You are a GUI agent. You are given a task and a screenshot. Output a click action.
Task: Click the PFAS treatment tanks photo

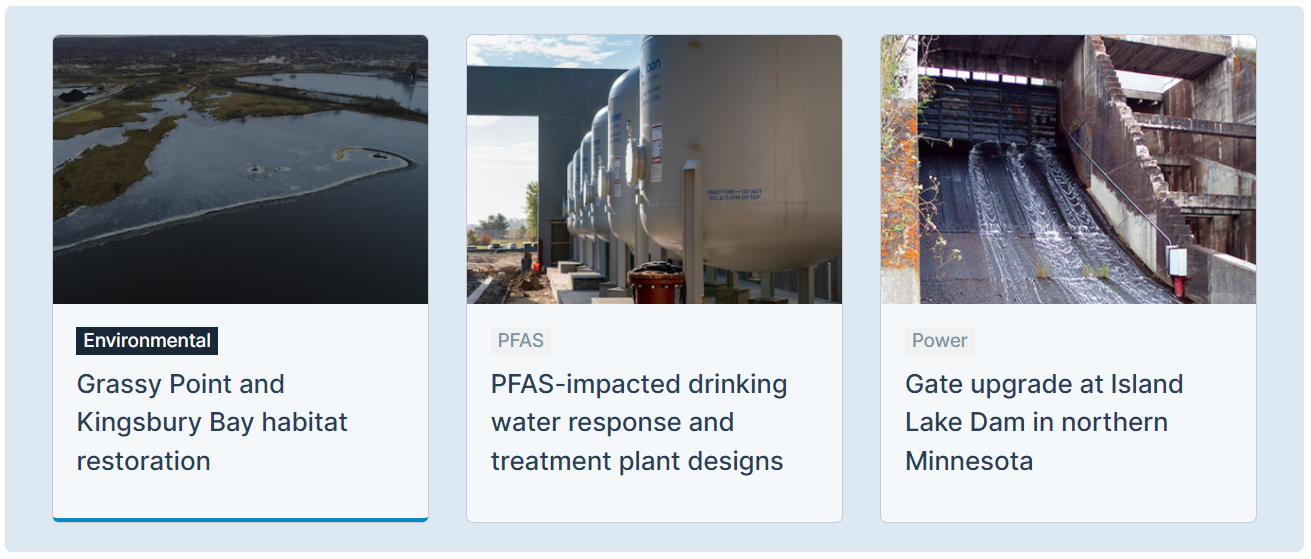[x=654, y=169]
